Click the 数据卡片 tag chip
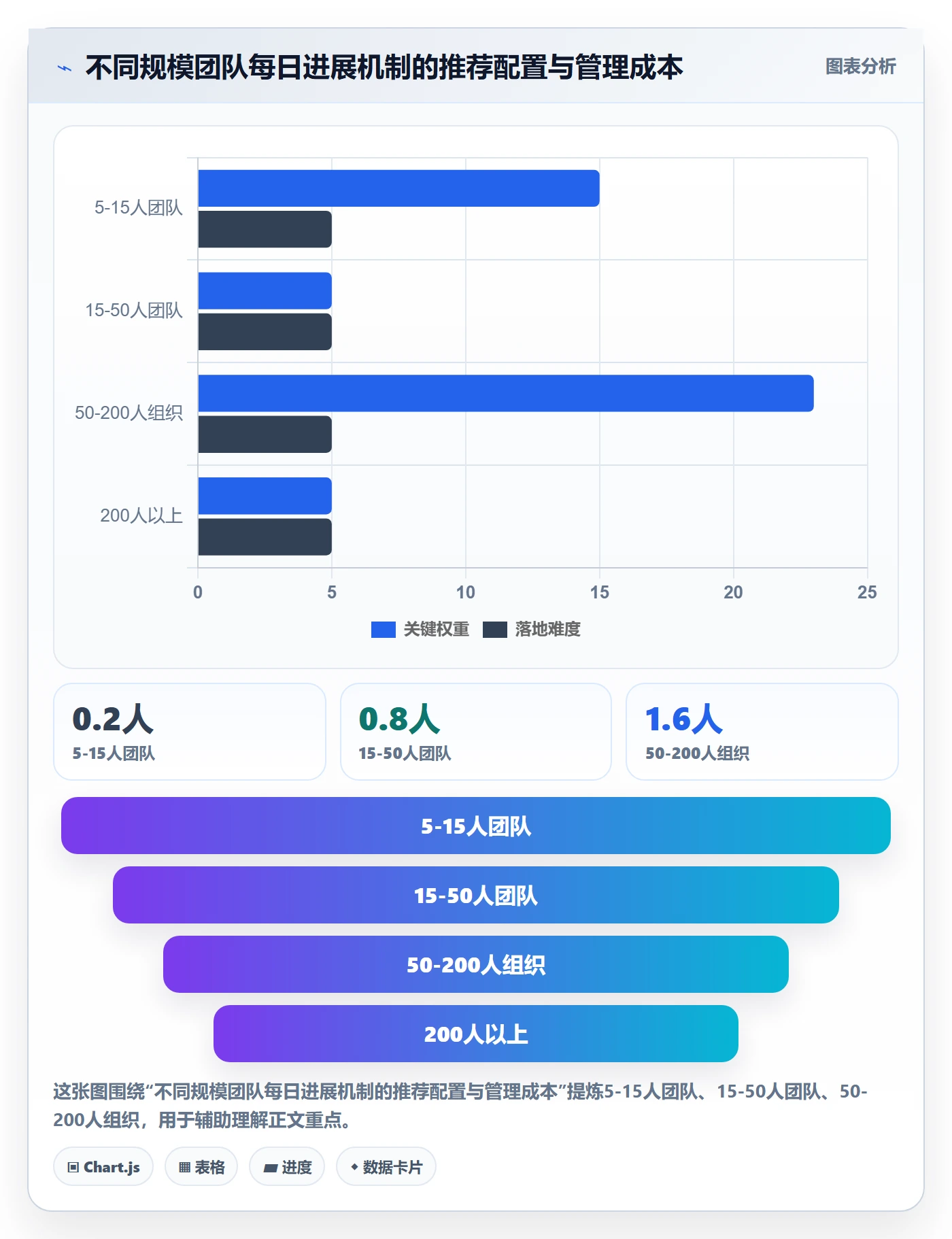 (x=386, y=1167)
